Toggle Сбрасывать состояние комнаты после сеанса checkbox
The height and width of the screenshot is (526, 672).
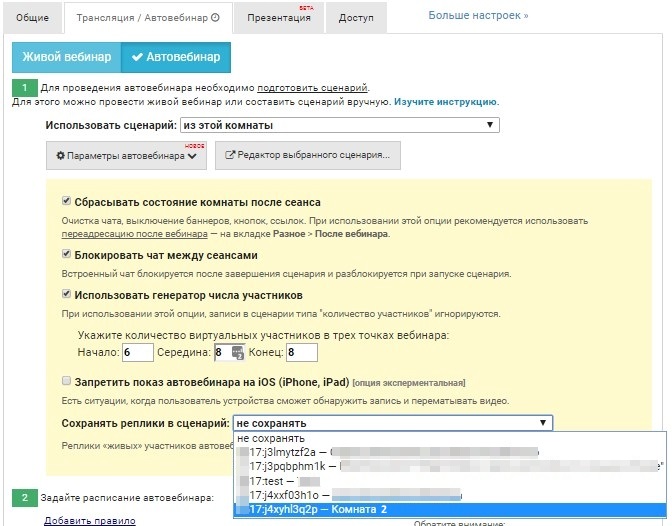(67, 201)
